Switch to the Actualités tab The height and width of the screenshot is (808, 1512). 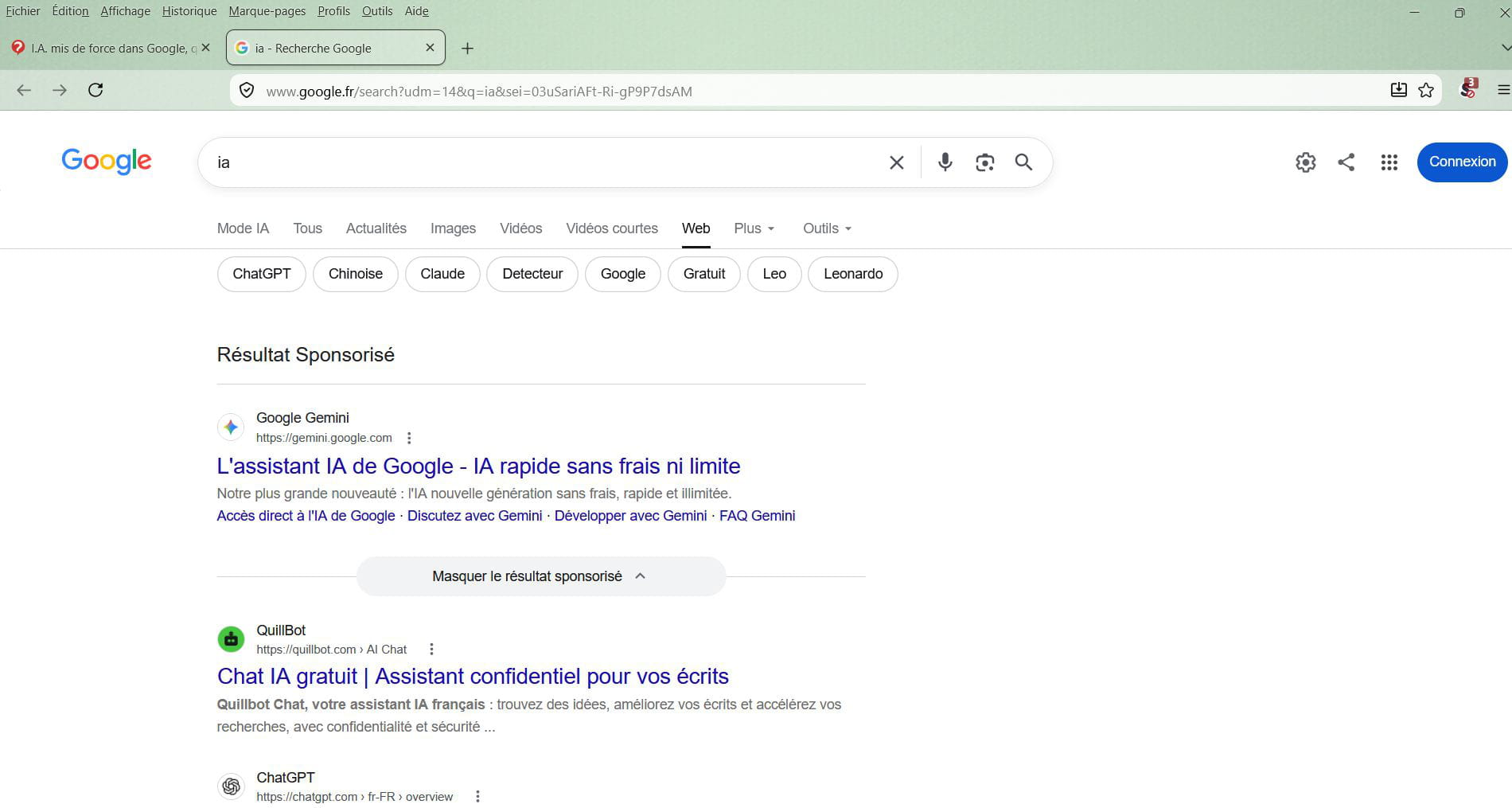(376, 228)
